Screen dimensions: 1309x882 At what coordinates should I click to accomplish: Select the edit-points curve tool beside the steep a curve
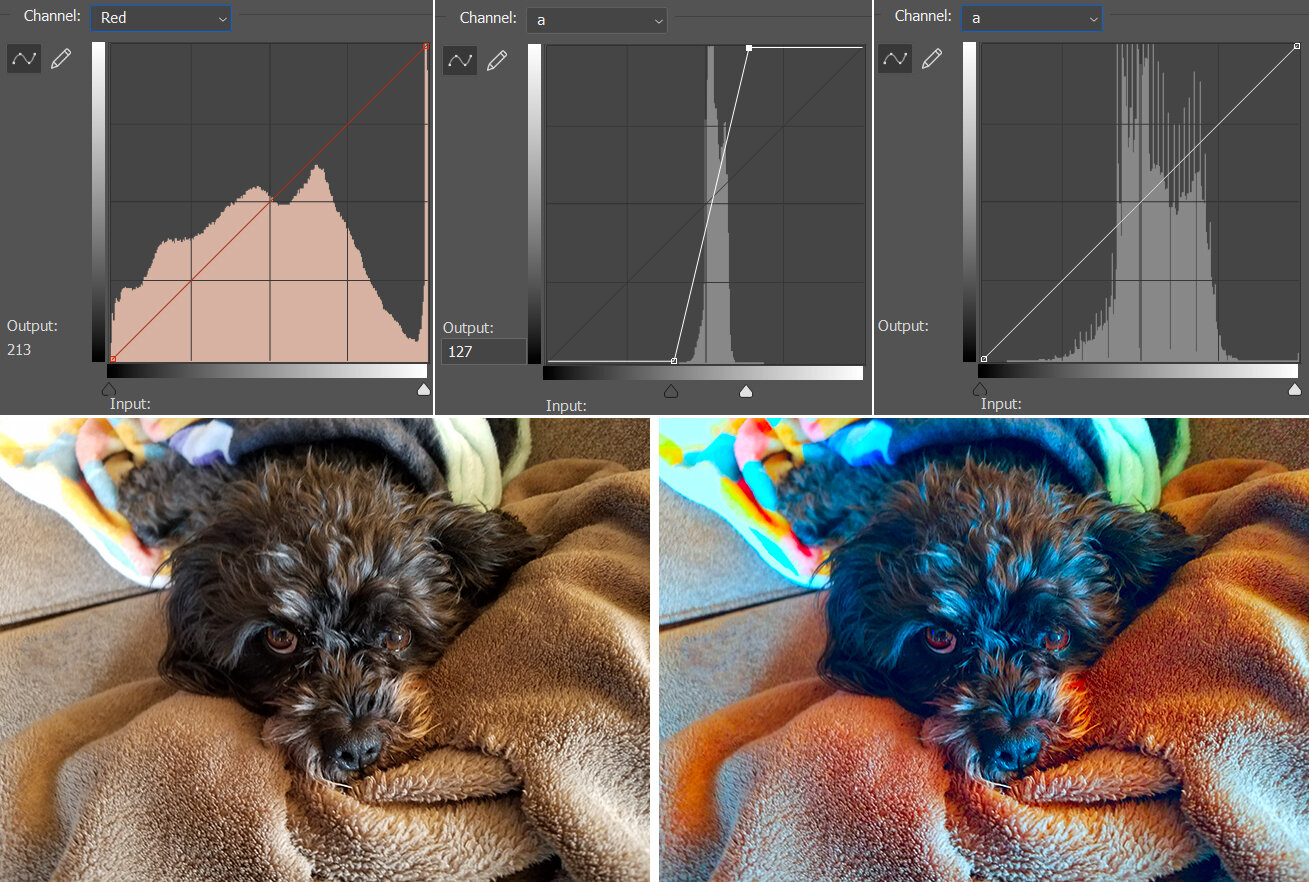(x=460, y=61)
